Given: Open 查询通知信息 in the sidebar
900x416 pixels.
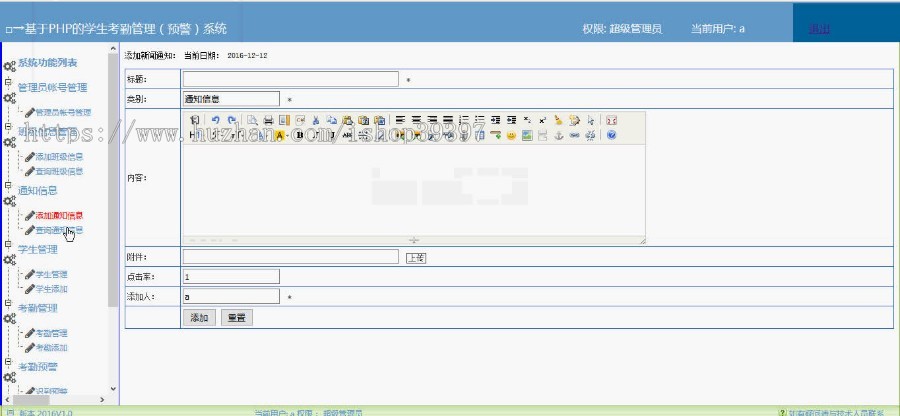Looking at the screenshot, I should 59,230.
